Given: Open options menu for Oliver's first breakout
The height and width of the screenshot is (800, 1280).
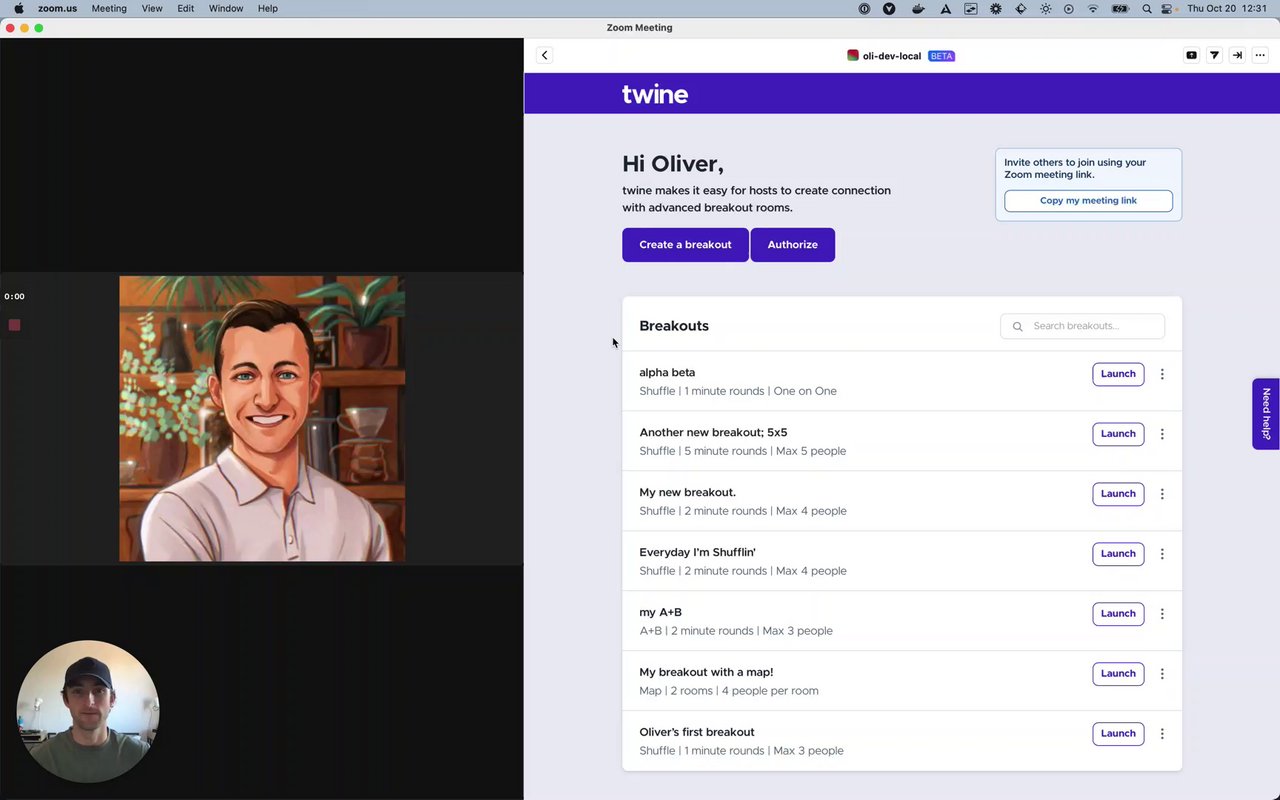Looking at the screenshot, I should coord(1162,734).
